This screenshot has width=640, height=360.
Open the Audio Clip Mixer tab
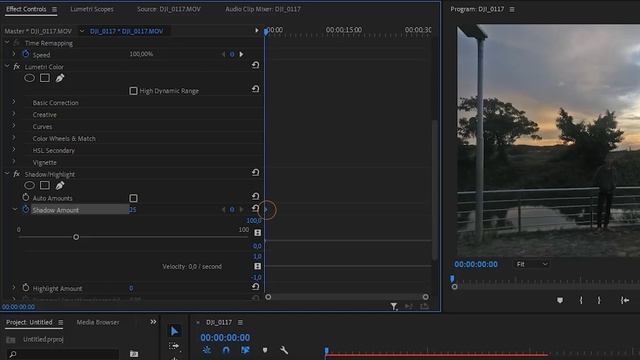click(263, 9)
